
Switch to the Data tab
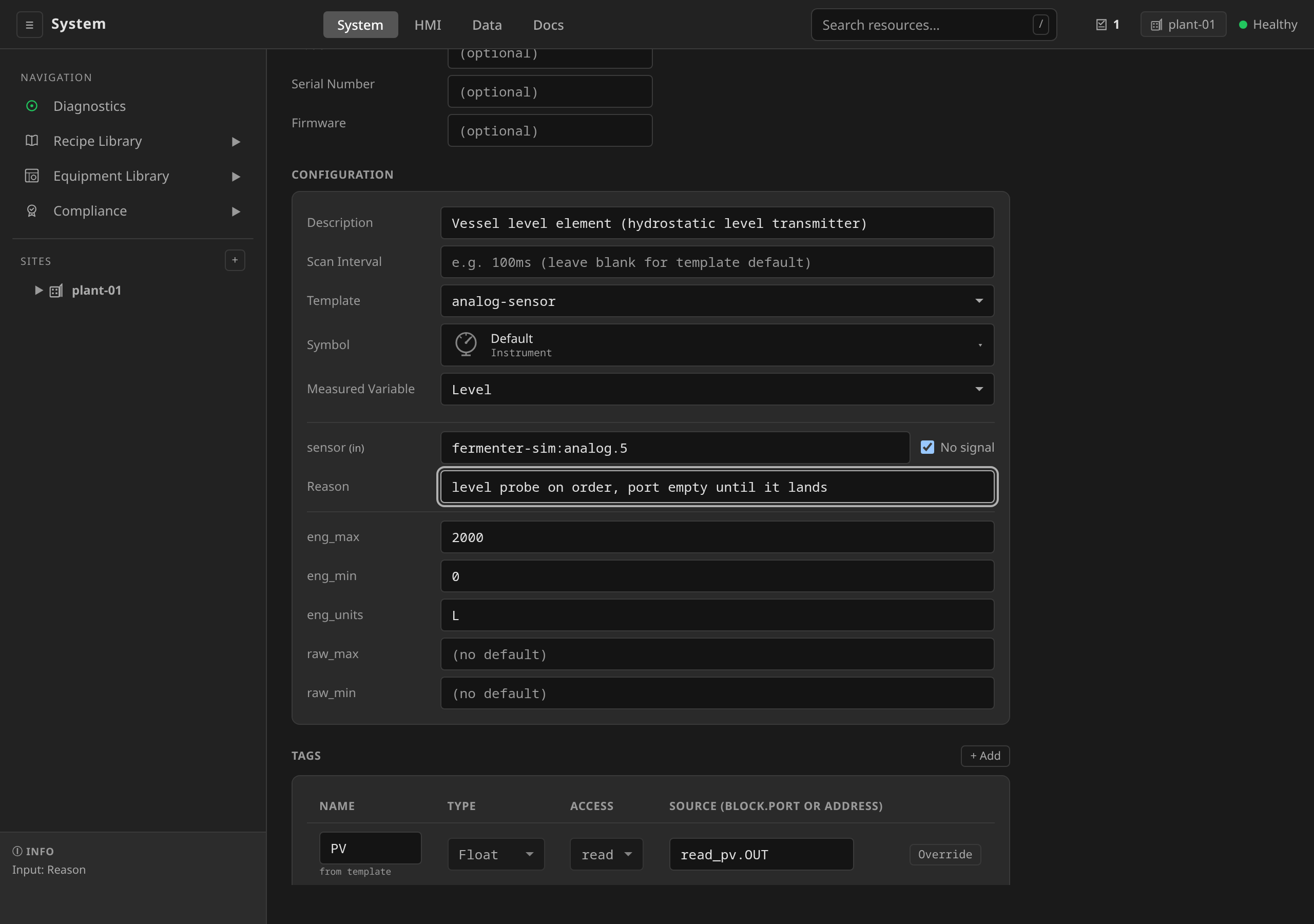(x=487, y=25)
